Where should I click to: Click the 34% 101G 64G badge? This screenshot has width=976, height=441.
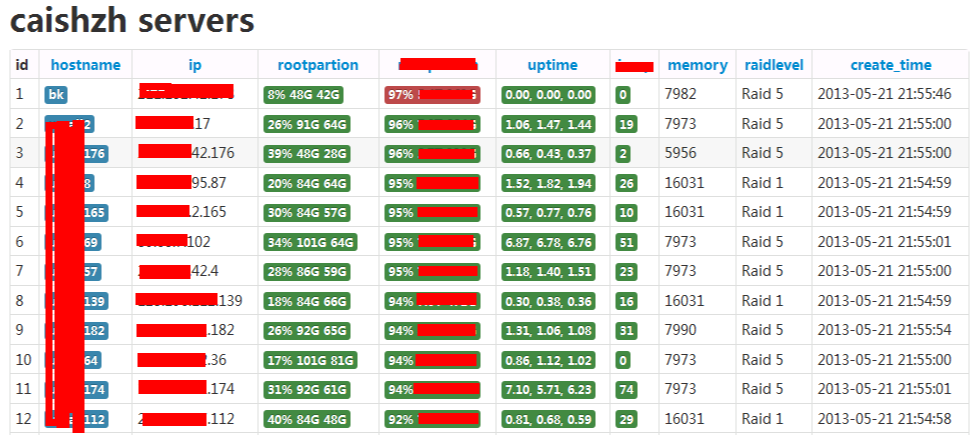pos(311,242)
